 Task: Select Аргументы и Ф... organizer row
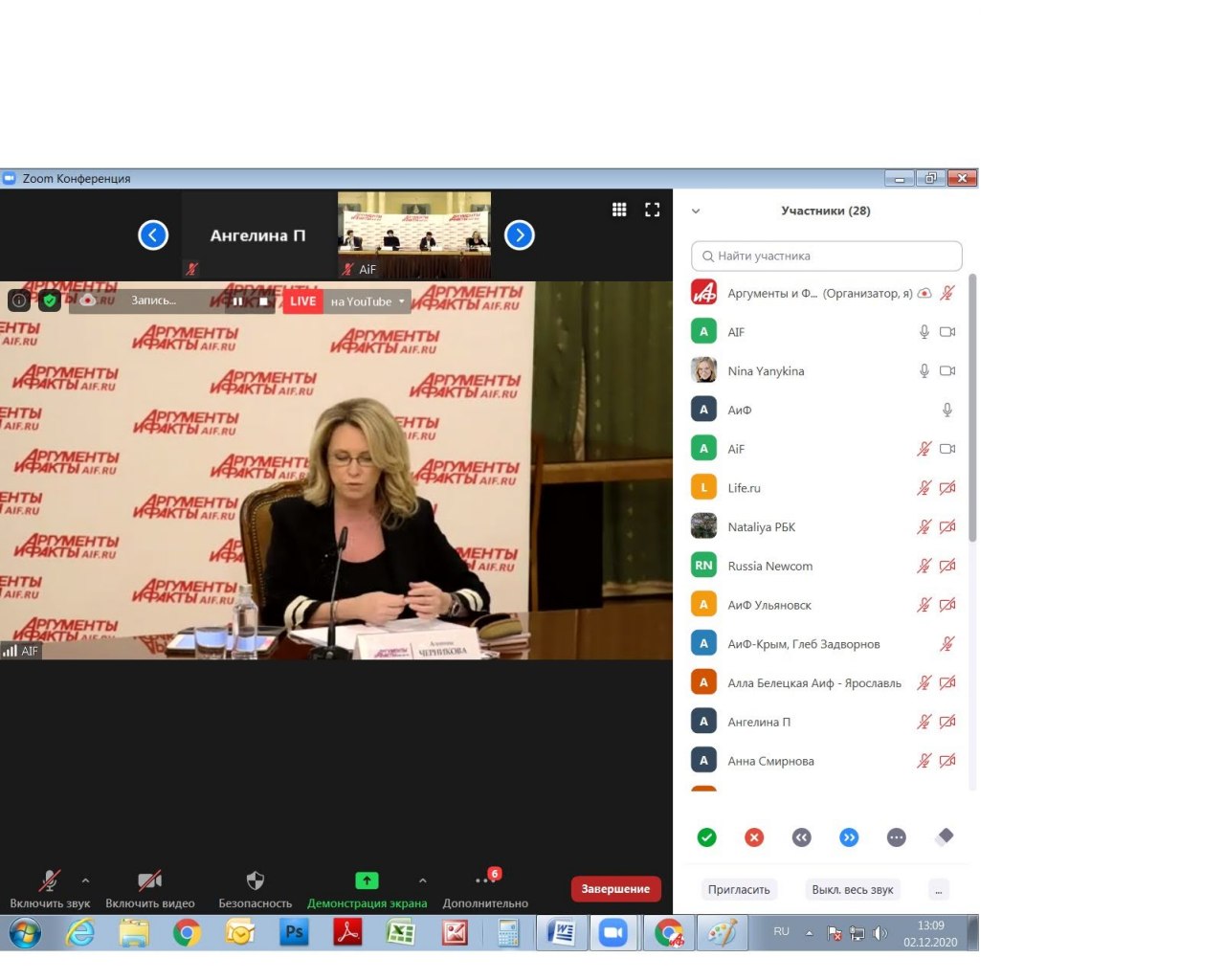[826, 293]
